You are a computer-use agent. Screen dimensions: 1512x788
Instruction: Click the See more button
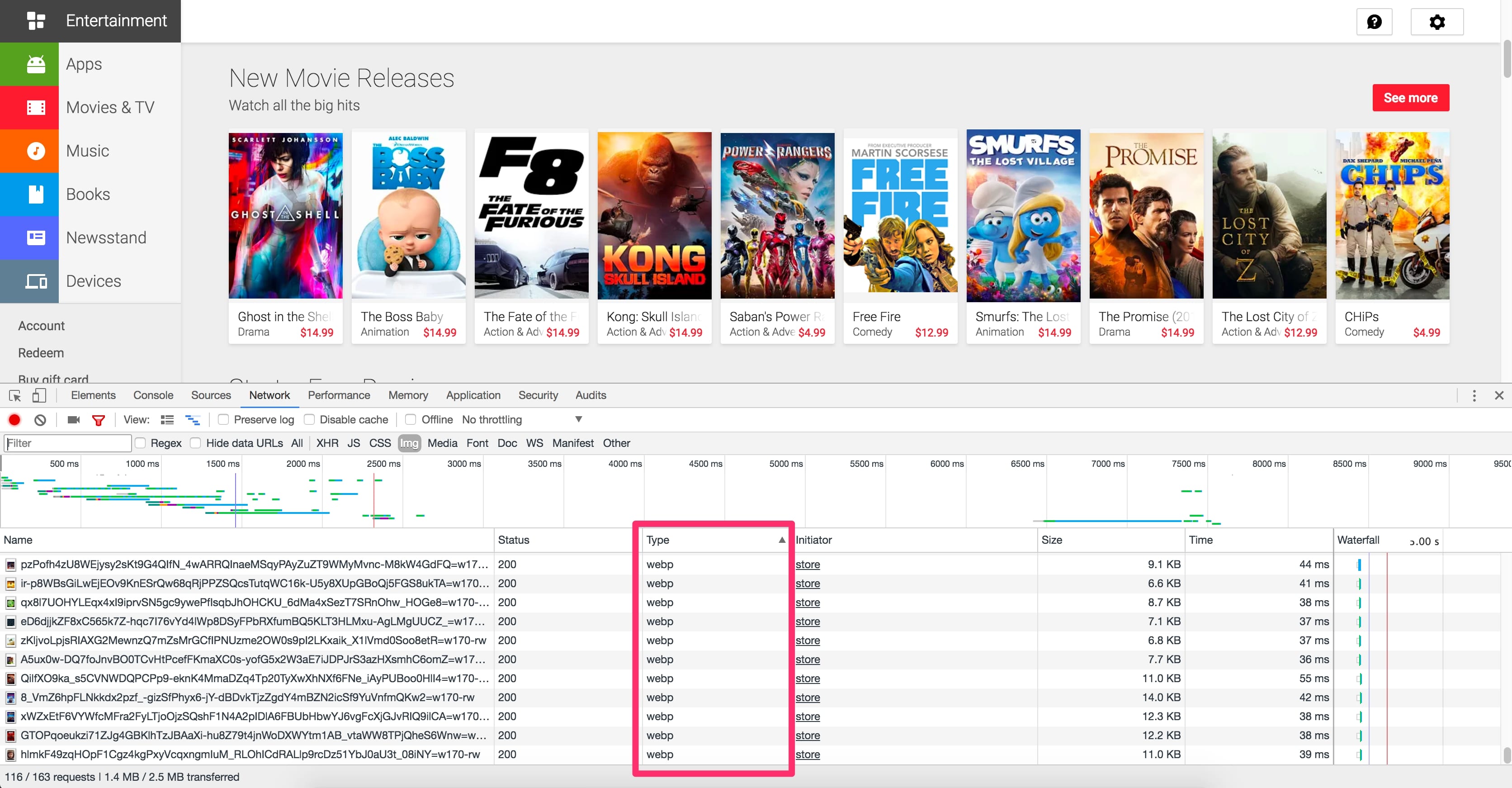point(1410,97)
